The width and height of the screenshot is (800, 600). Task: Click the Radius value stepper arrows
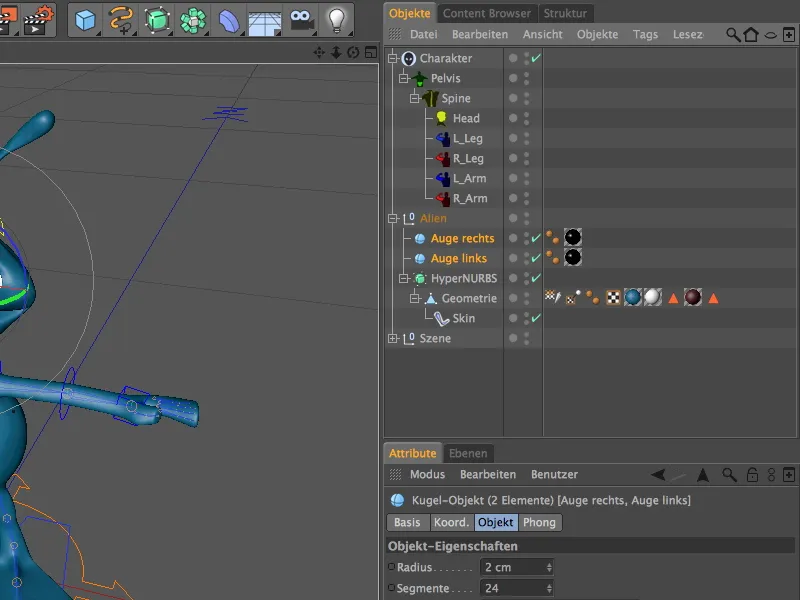tap(549, 567)
